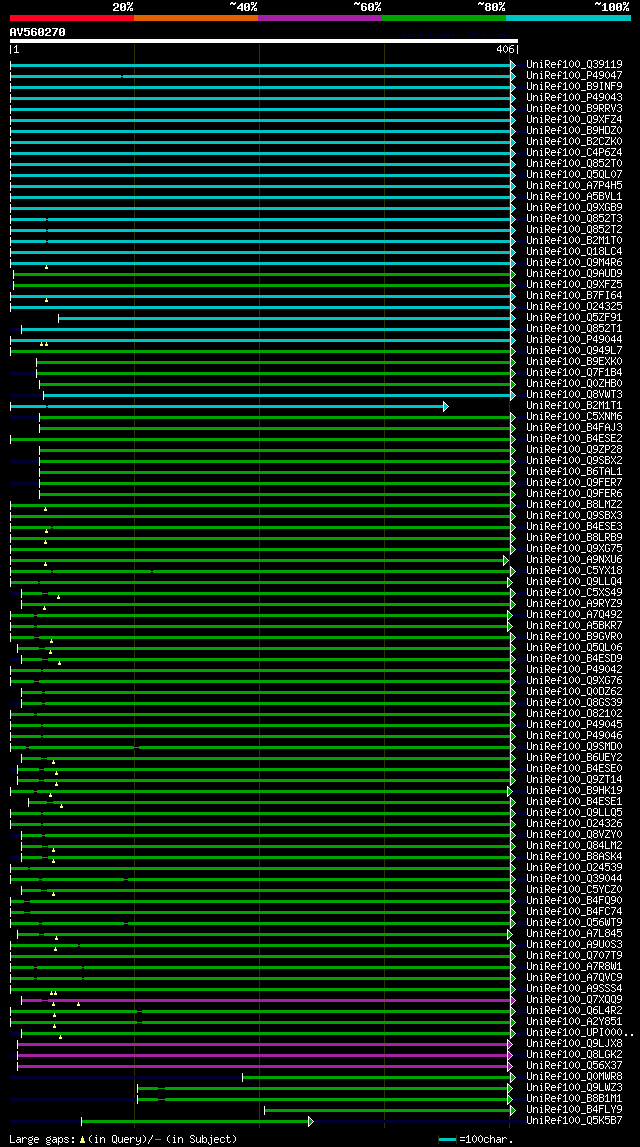Click the arrowhead ending the B4FLY9 alignment

[x=513, y=1110]
